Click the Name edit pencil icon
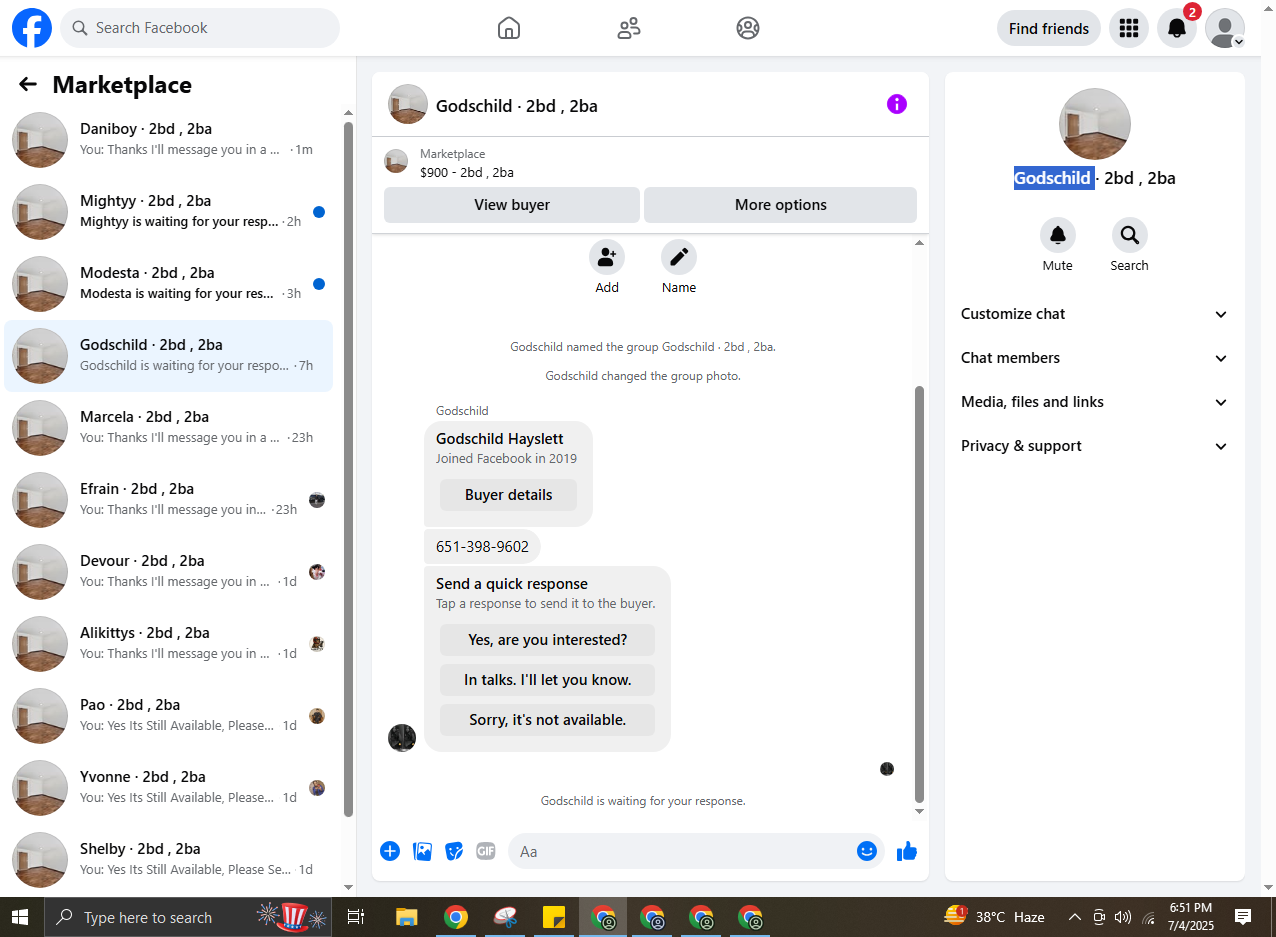The image size is (1276, 937). [x=679, y=258]
